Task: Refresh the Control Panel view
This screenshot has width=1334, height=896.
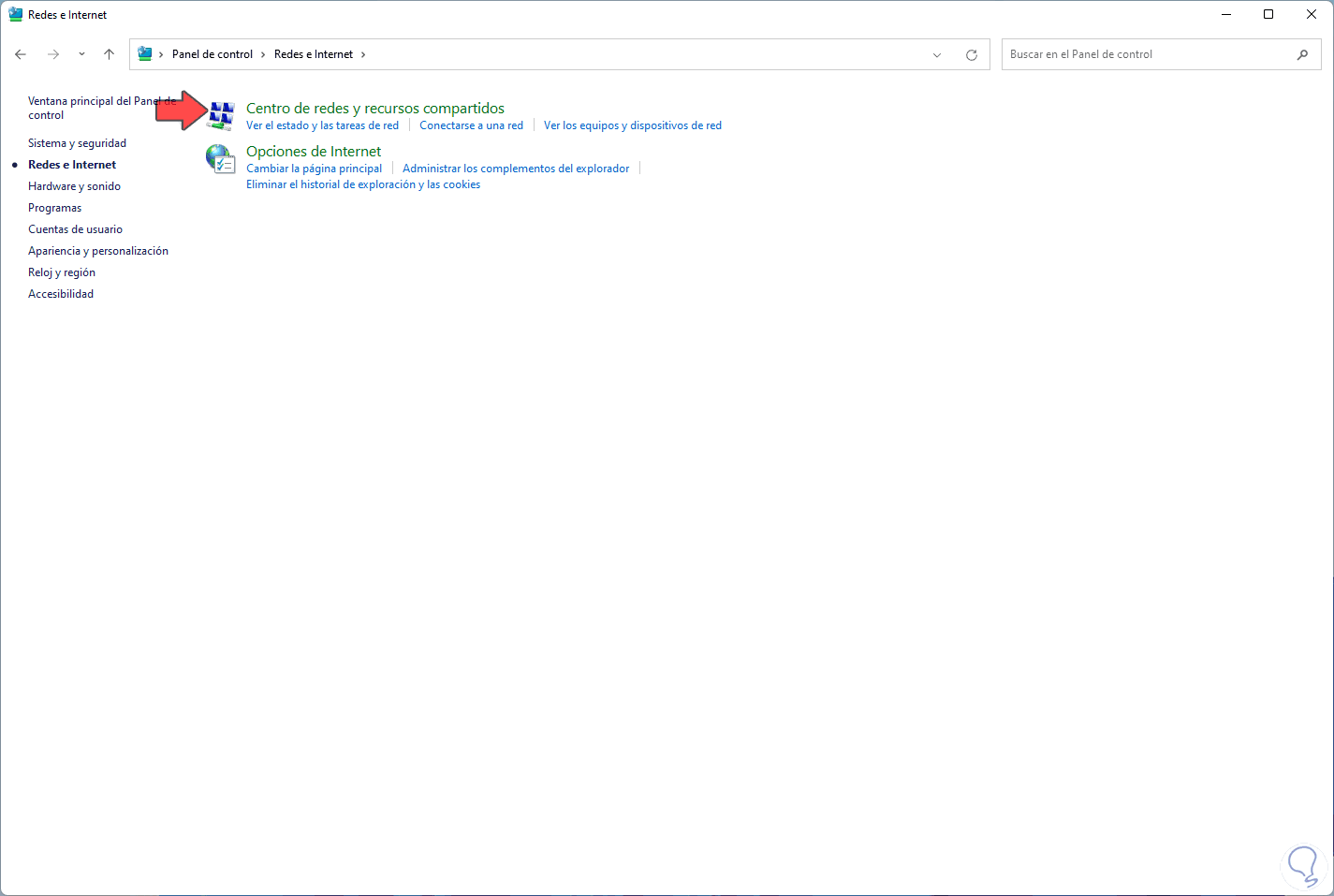Action: click(x=972, y=54)
